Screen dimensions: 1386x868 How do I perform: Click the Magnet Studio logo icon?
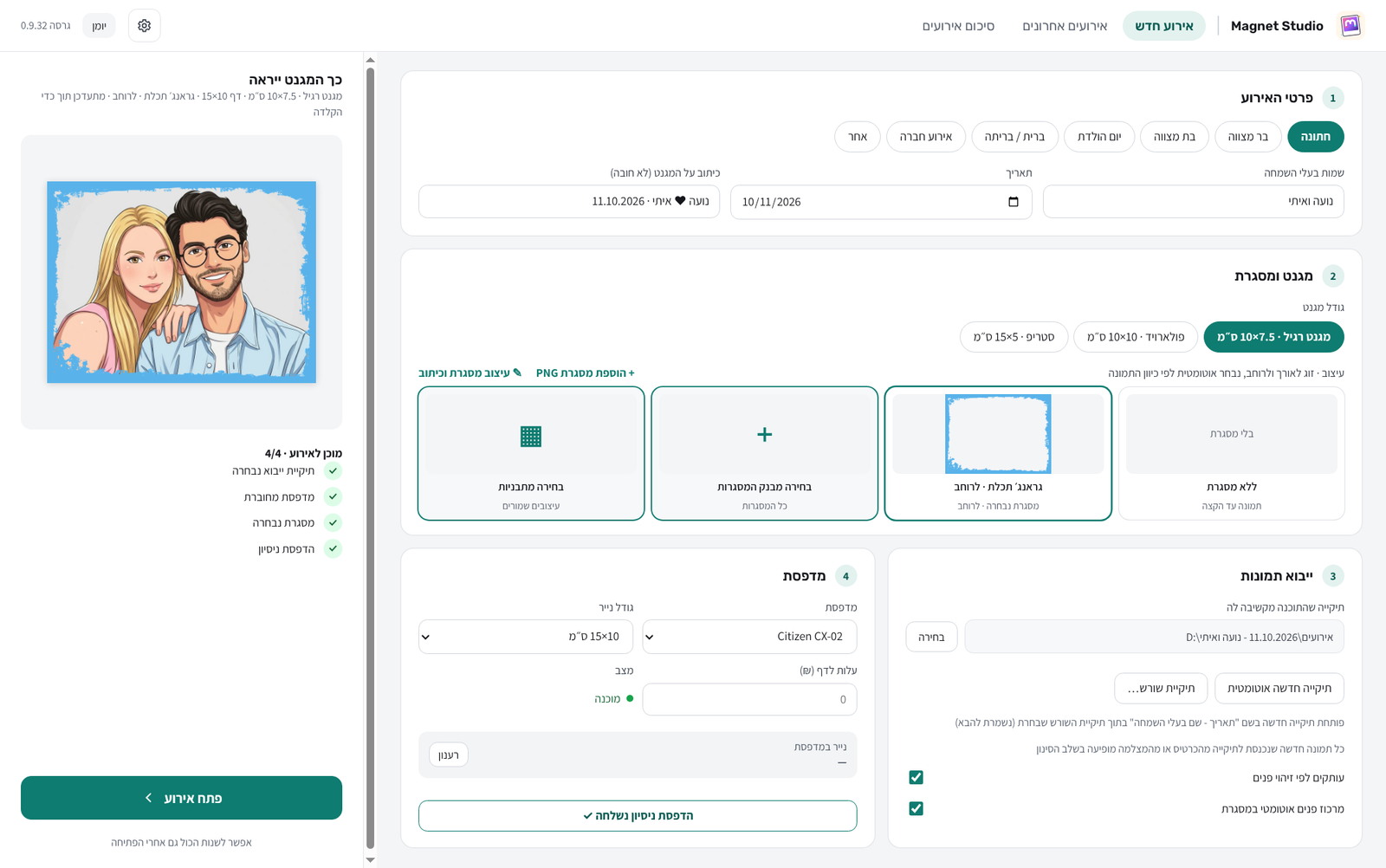[1350, 26]
